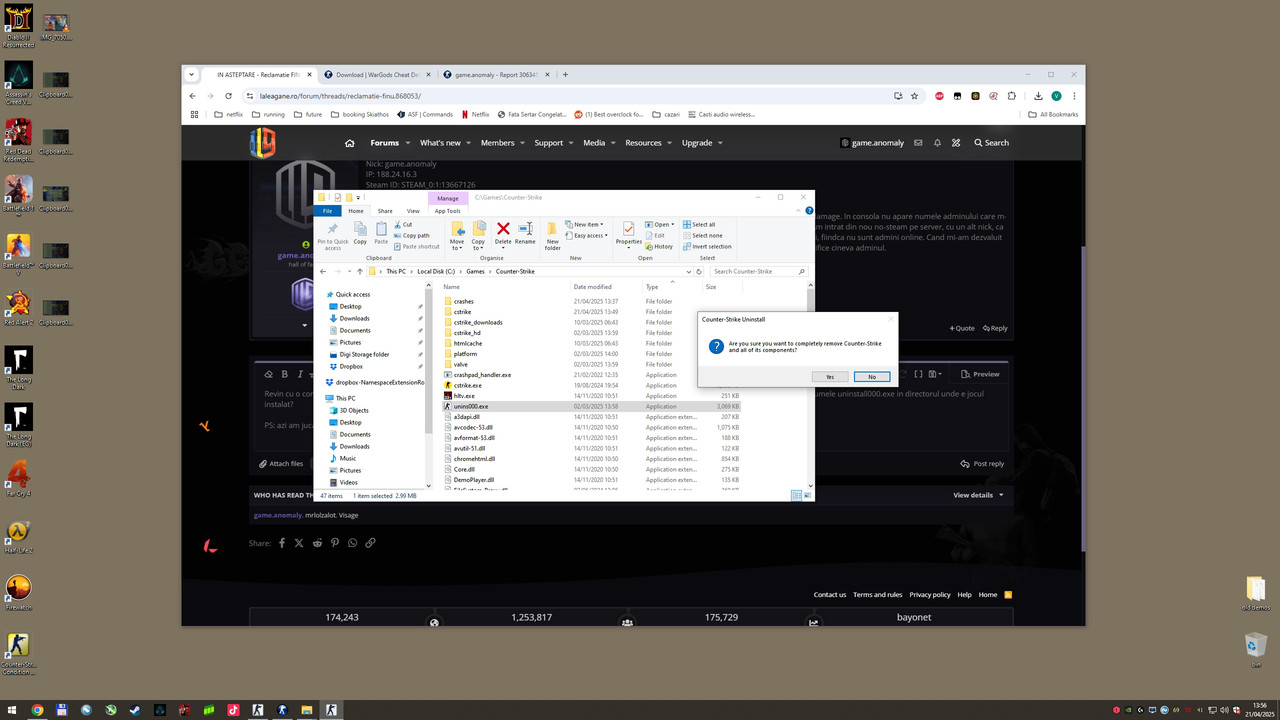Click the Copy icon in Explorer ribbon
This screenshot has width=1280, height=720.
tap(360, 234)
